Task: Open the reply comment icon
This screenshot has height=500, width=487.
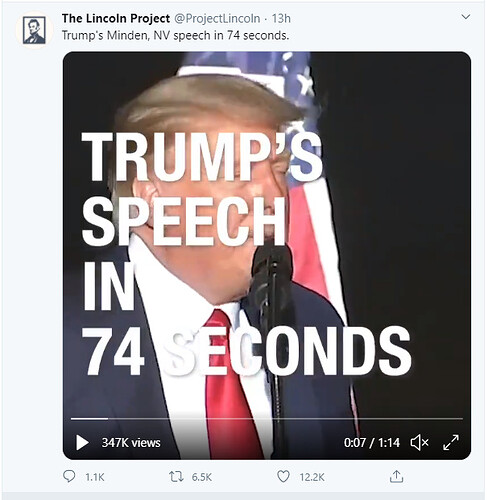Action: point(69,477)
